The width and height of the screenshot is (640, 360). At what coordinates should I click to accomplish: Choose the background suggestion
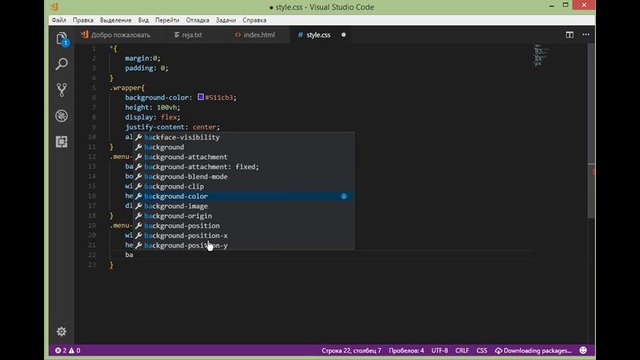pos(244,147)
